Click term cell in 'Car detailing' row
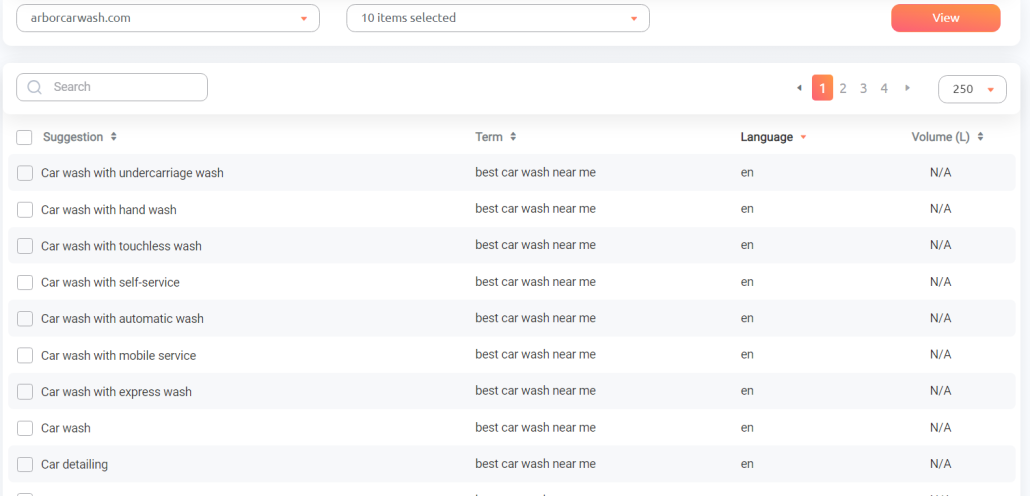The height and width of the screenshot is (496, 1030). click(535, 464)
